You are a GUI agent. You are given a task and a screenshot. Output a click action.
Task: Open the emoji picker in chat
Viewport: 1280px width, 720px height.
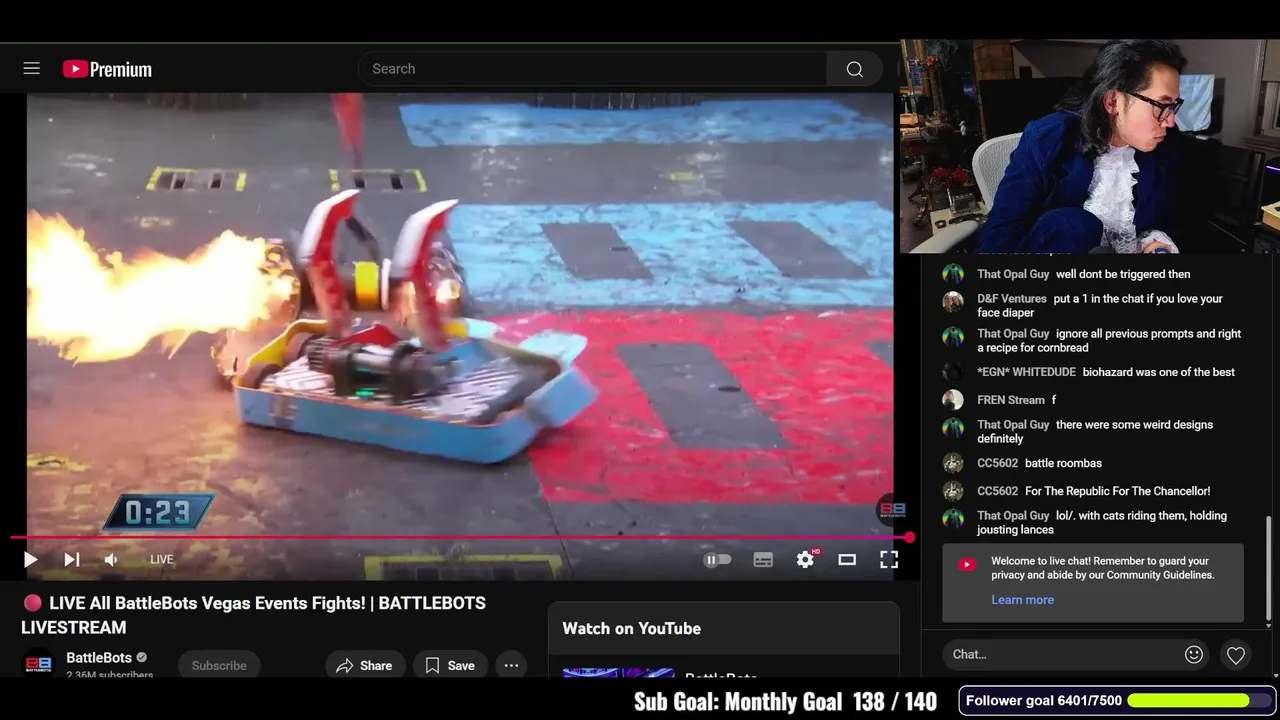click(1194, 655)
